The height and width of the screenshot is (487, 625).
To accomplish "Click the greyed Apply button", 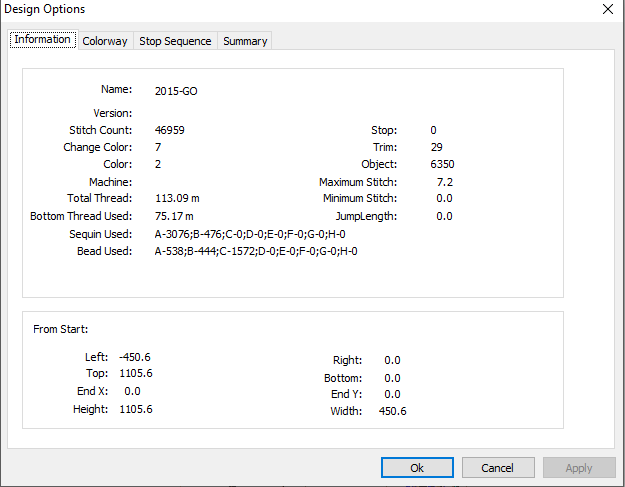I will 579,467.
